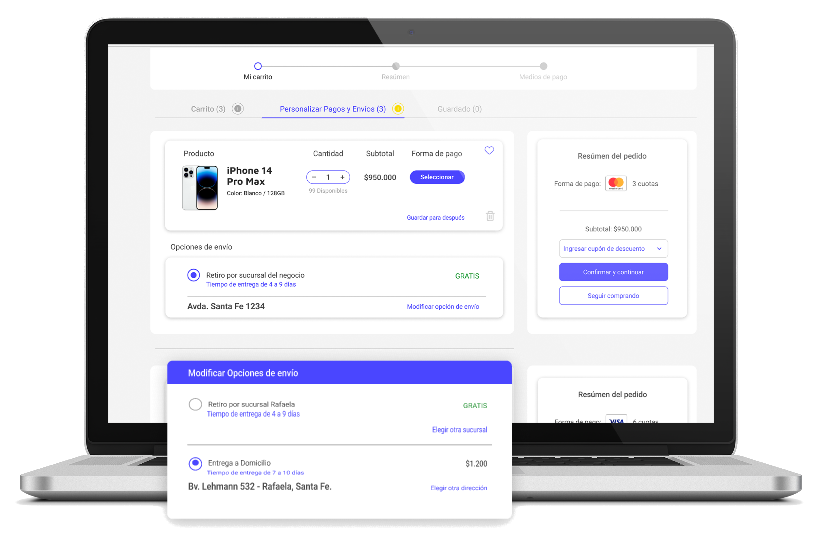817x534 pixels.
Task: Click the $950.000 subtotal in product row
Action: point(380,177)
